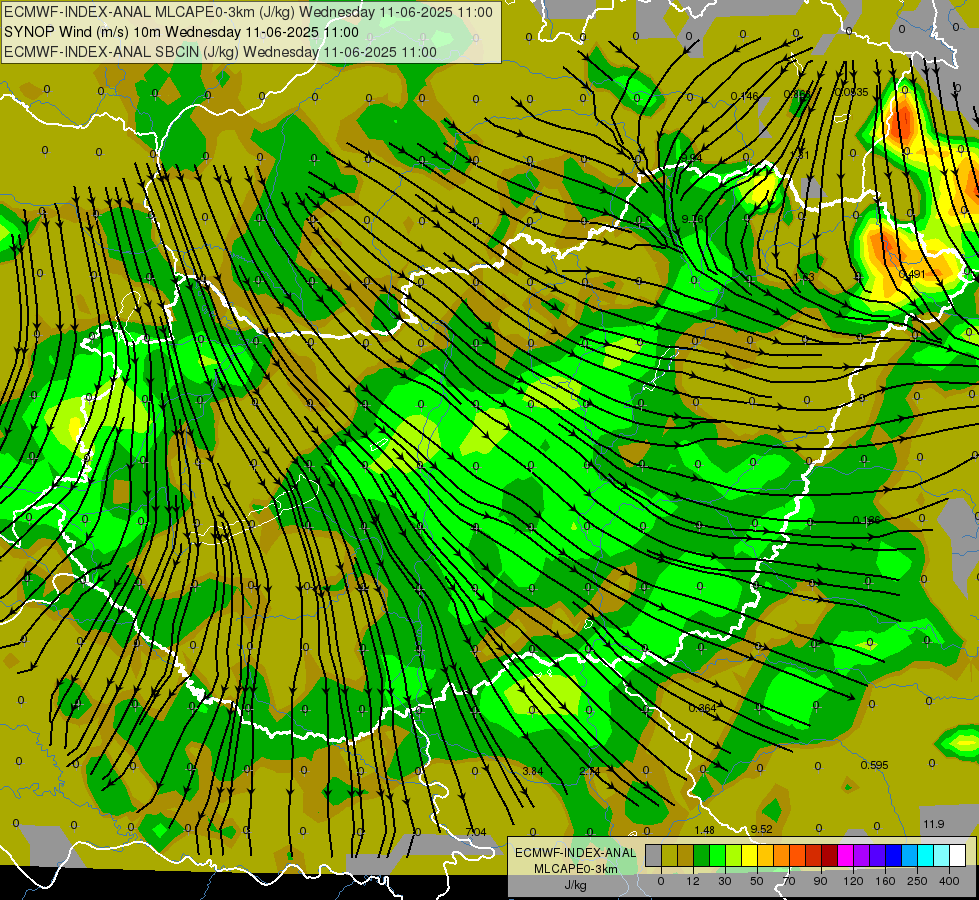Select the J/kg unit label in legend
This screenshot has width=979, height=900.
tap(576, 885)
